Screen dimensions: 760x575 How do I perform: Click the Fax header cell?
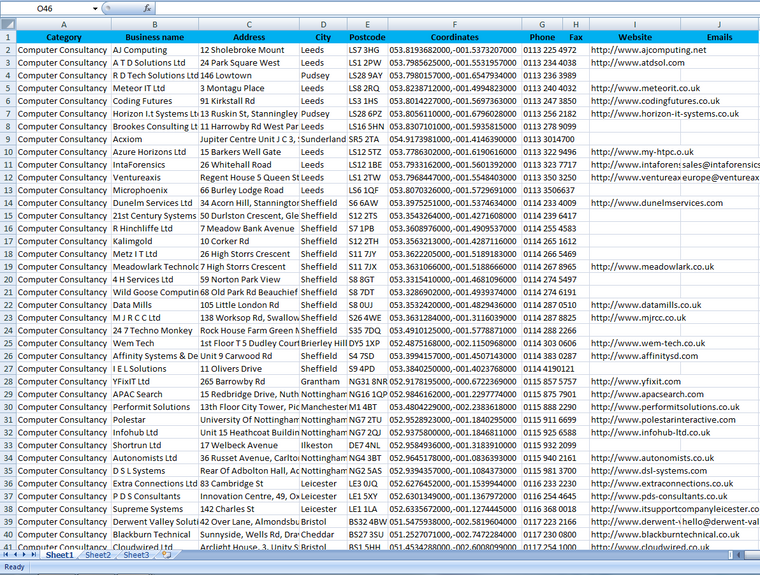tap(576, 37)
